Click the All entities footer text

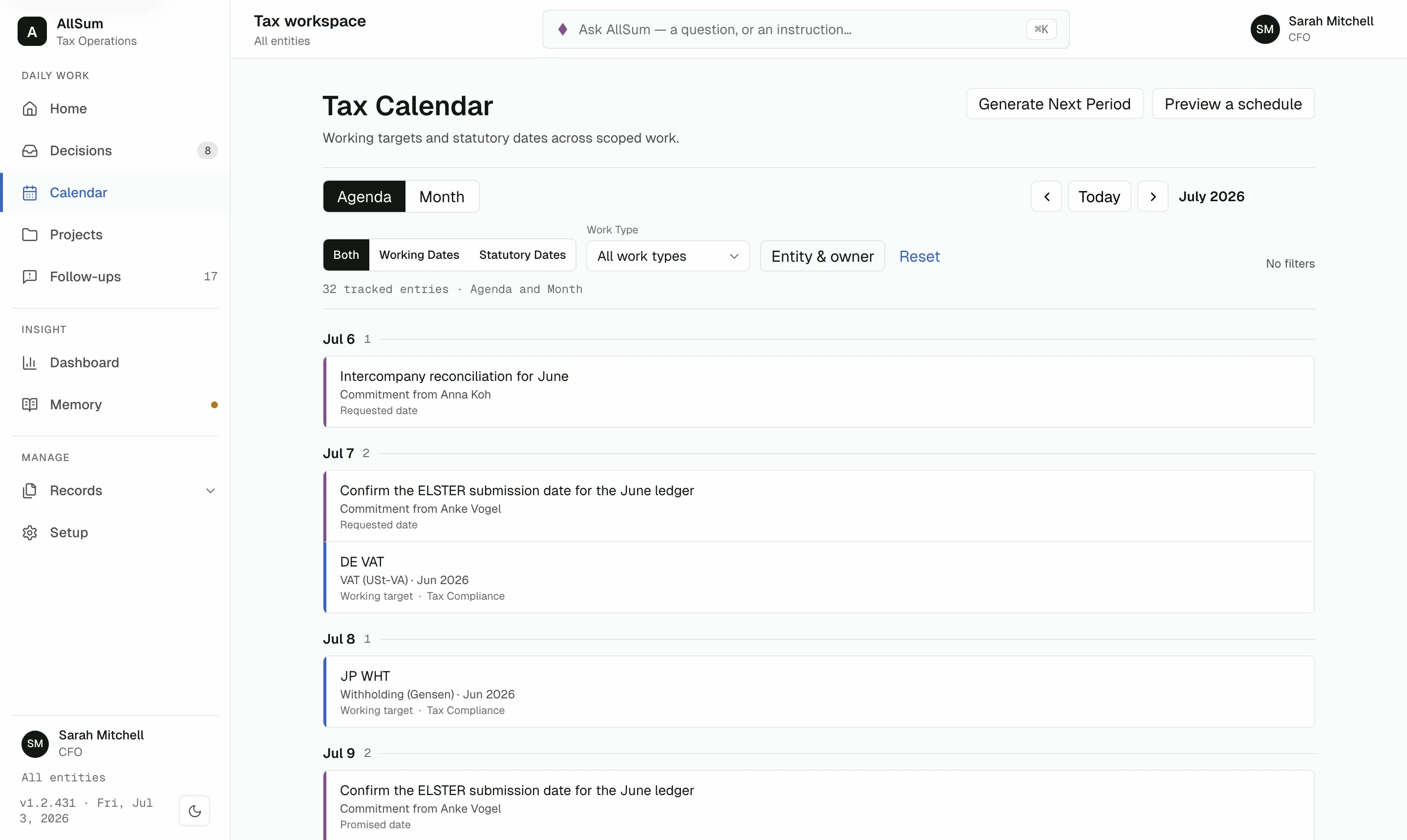[64, 777]
